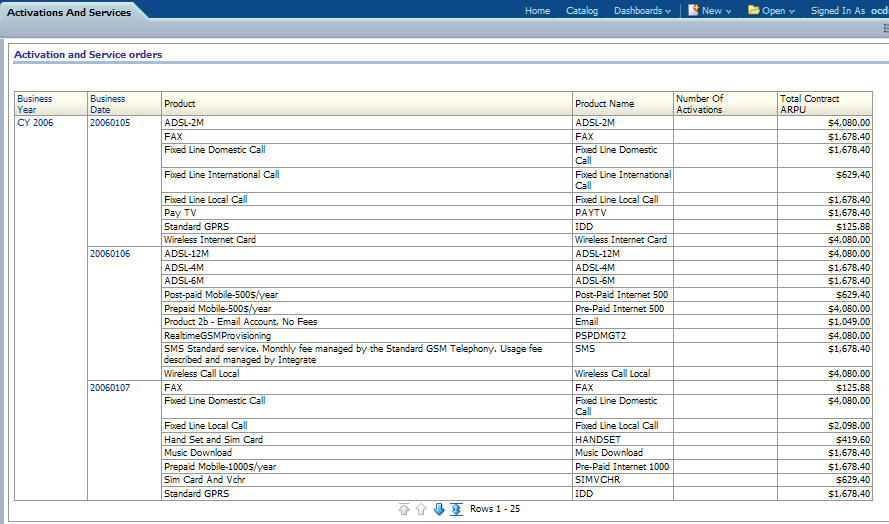Screen dimensions: 889x524
Task: Select Wireless Call Local product cell
Action: [367, 373]
